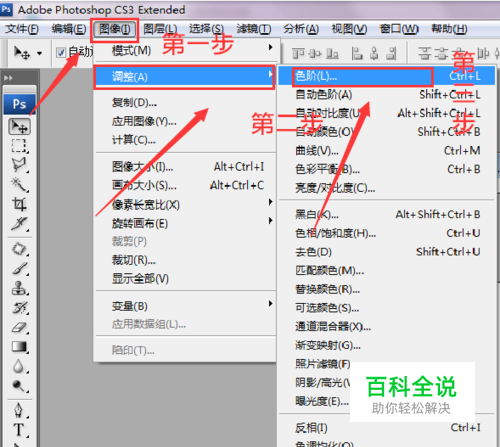Choose 替换颜色(R)... menu entry
Screen dimensions: 500x447
(387, 289)
